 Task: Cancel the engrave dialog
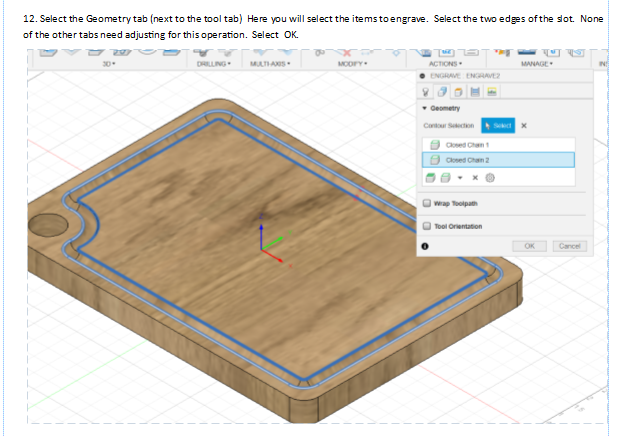pos(569,246)
